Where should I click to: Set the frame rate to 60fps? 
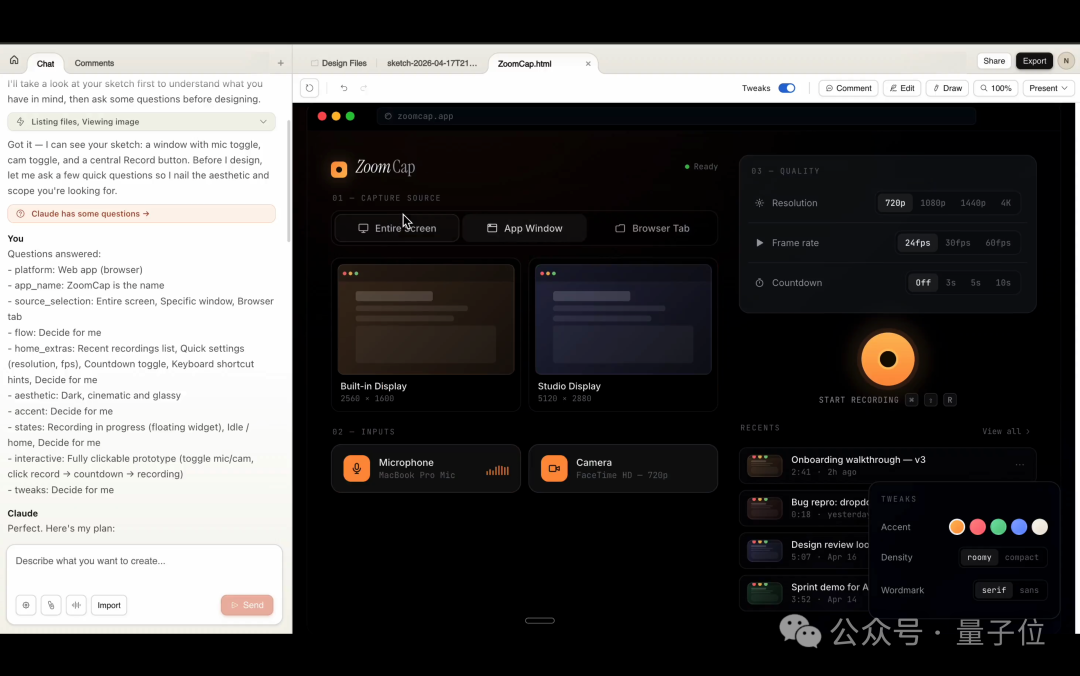pos(997,243)
